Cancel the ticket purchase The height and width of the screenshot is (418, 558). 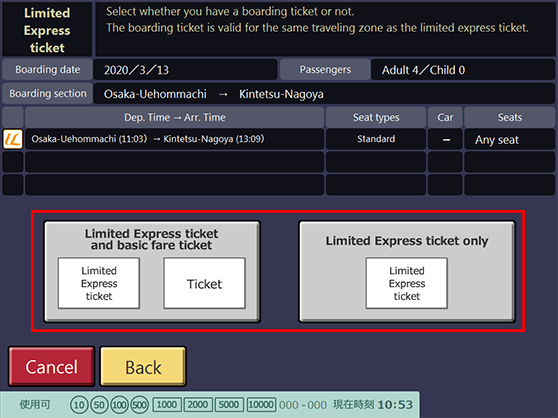coord(52,366)
